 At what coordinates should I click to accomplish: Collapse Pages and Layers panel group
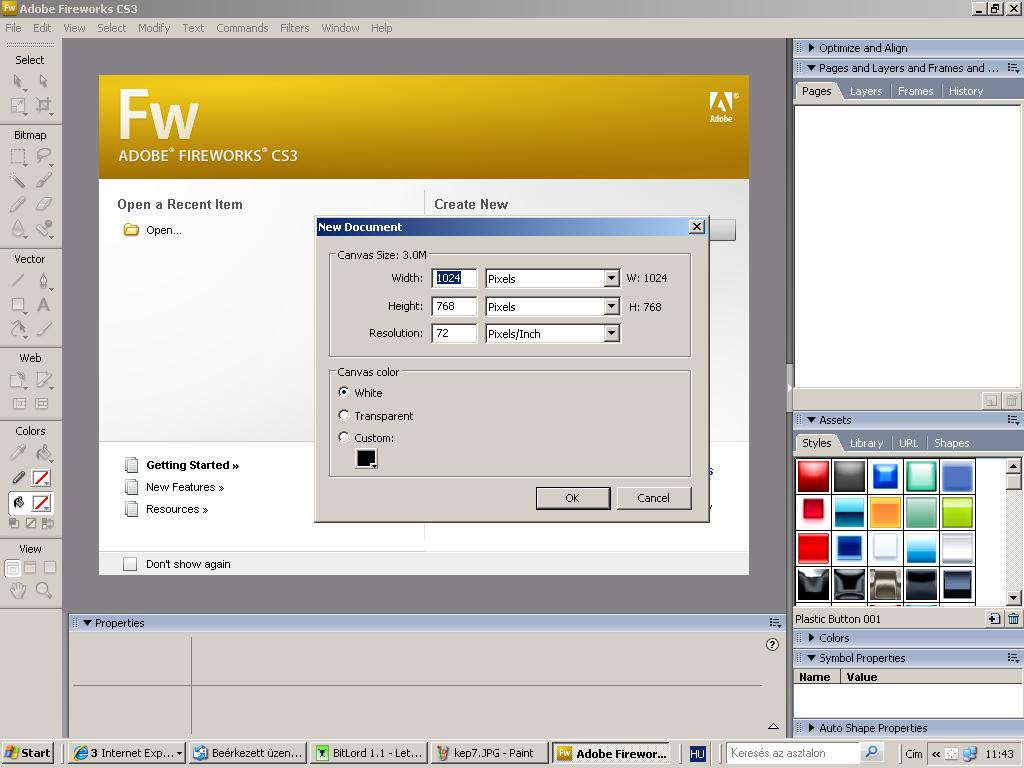[811, 68]
